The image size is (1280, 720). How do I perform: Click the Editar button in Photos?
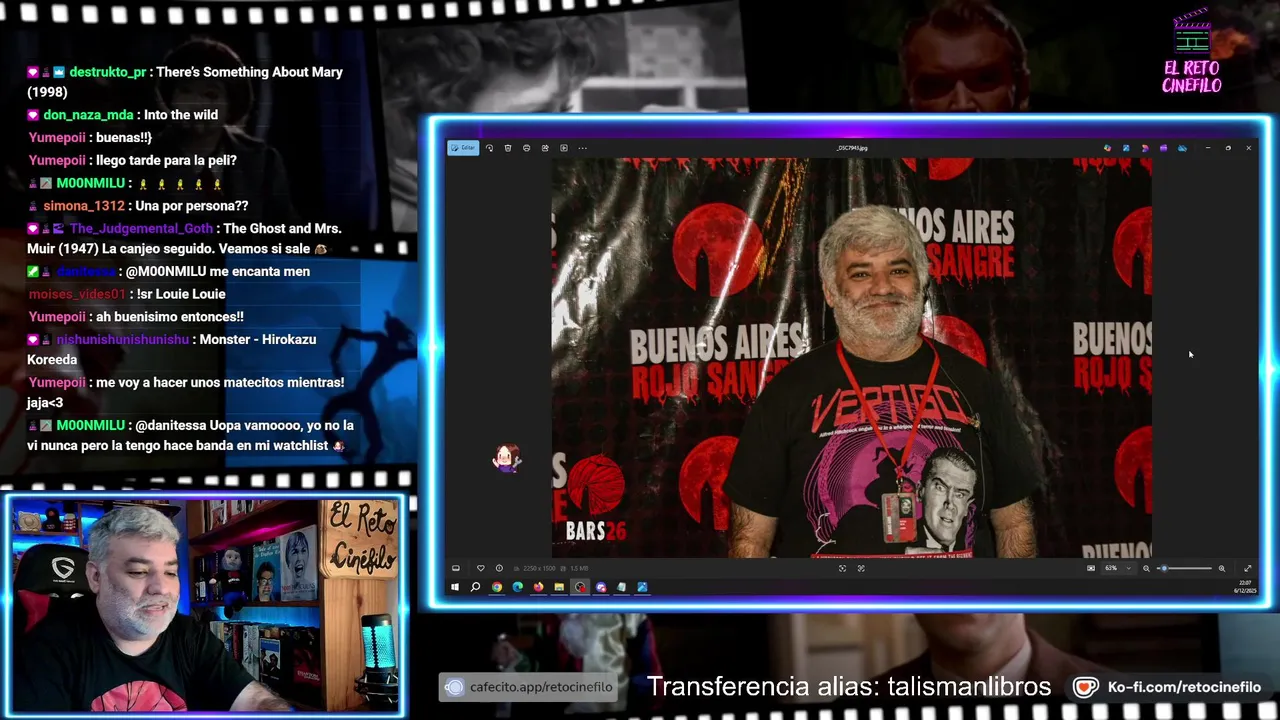[463, 148]
